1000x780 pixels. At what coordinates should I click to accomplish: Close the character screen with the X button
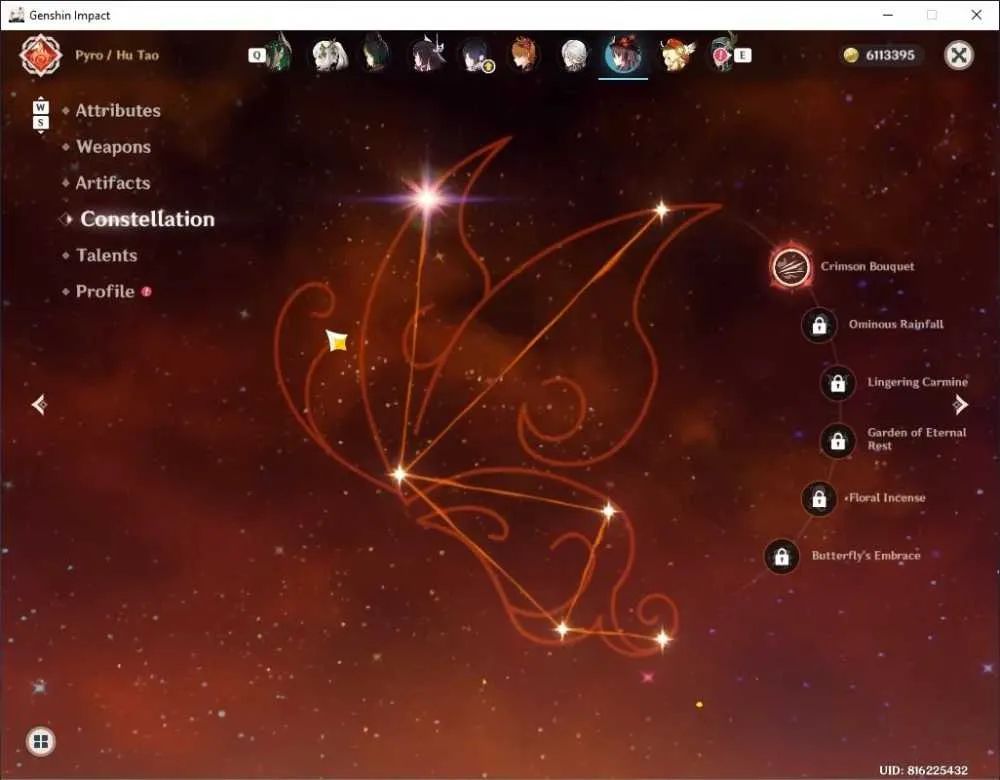point(959,55)
